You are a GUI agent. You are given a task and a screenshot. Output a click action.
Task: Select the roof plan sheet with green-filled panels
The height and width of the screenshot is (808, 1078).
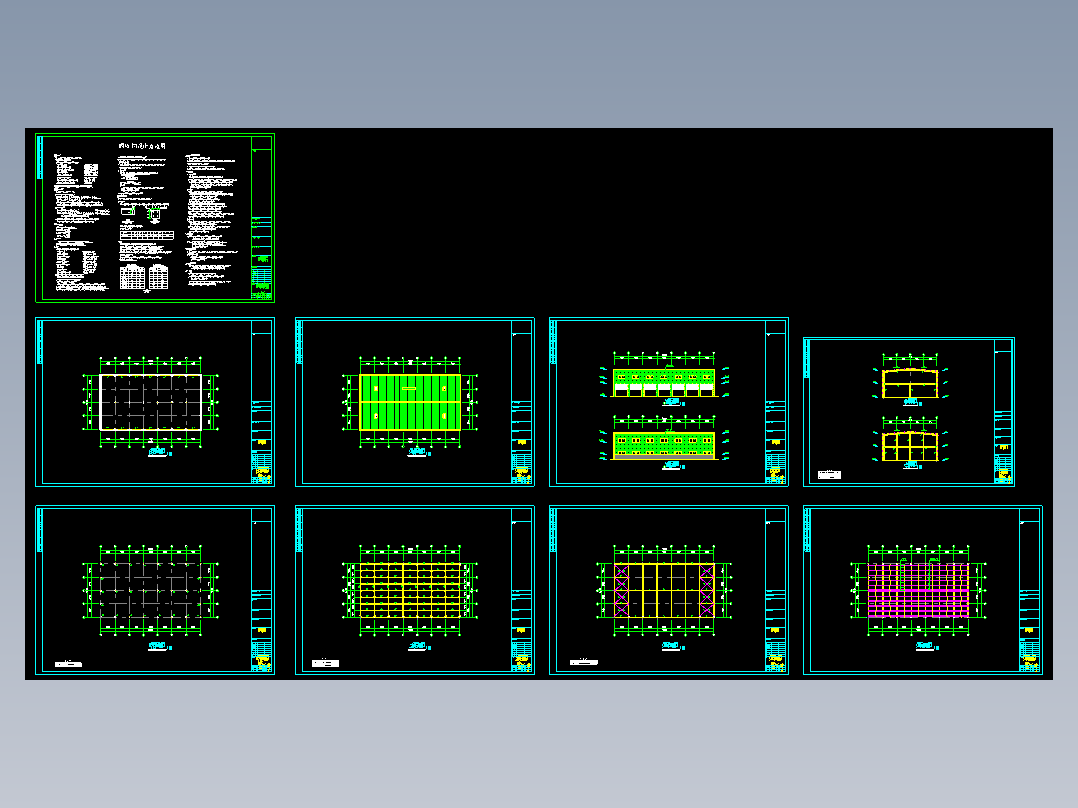pos(415,402)
